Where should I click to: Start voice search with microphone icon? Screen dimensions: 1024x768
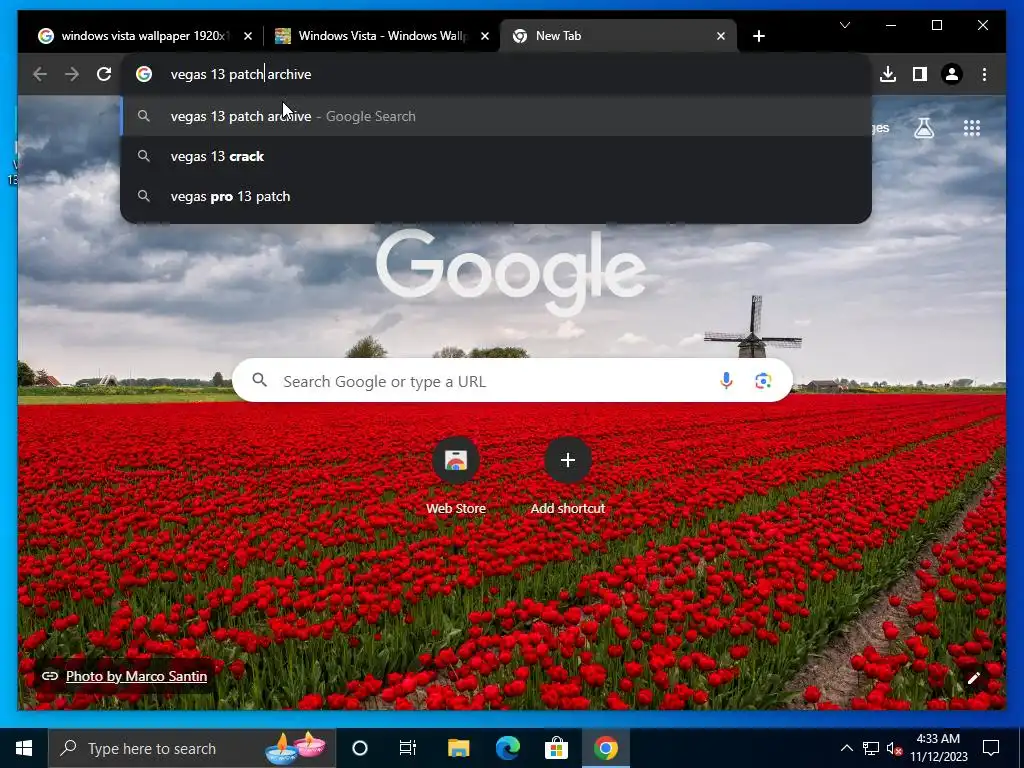[726, 381]
